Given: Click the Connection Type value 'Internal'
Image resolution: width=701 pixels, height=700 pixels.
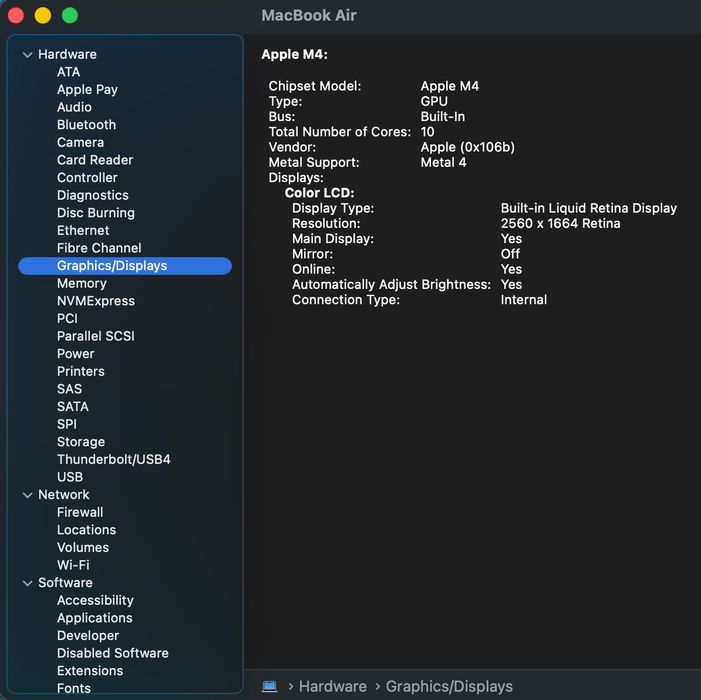Looking at the screenshot, I should 524,300.
